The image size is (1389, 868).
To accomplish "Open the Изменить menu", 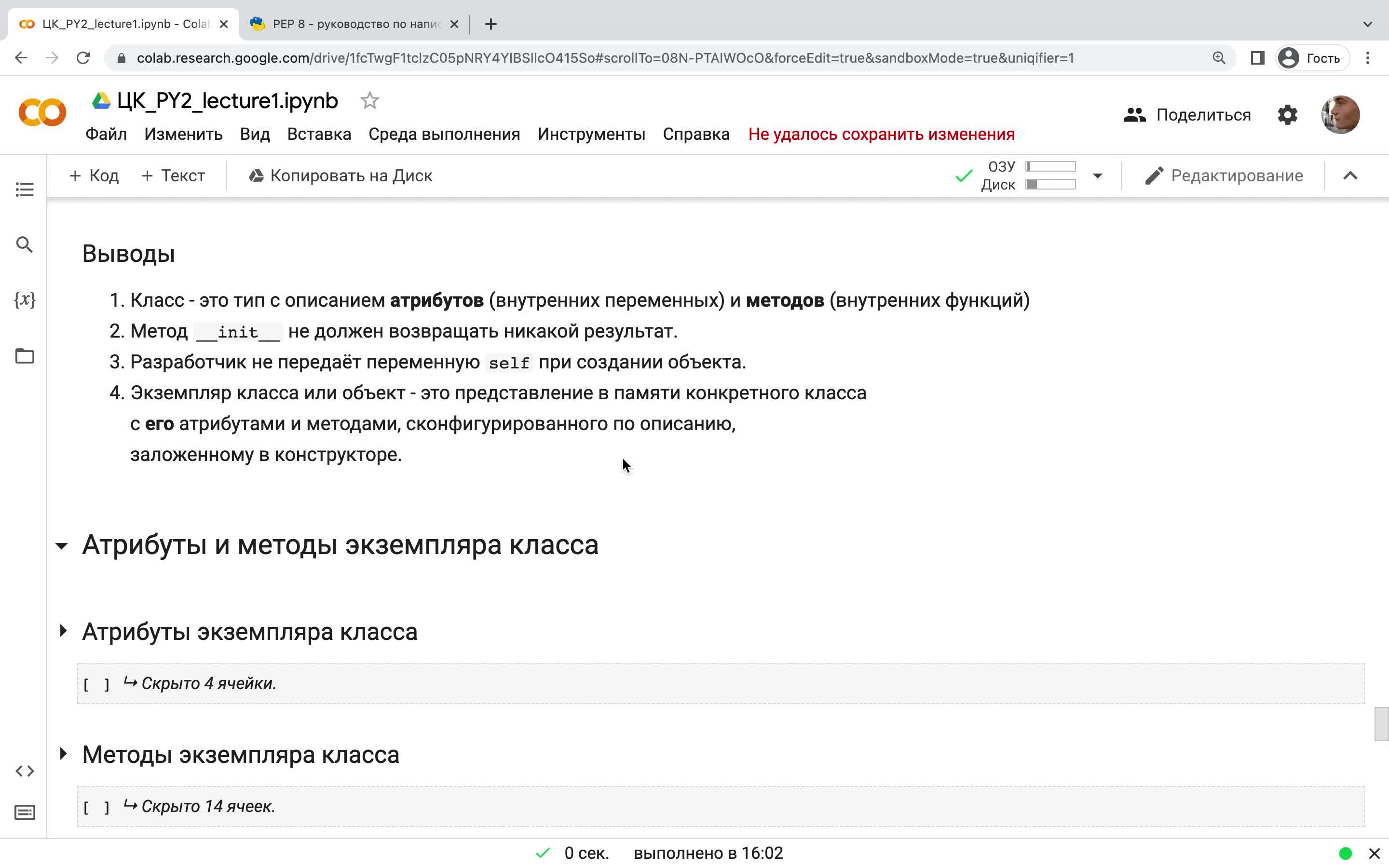I will [x=184, y=135].
